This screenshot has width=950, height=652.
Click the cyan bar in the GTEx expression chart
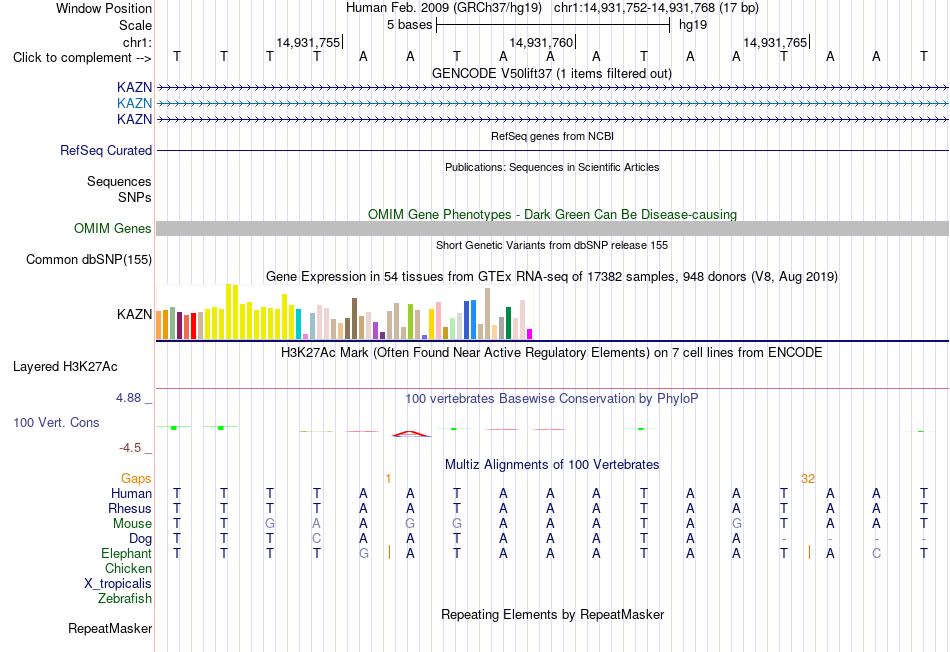coord(299,324)
